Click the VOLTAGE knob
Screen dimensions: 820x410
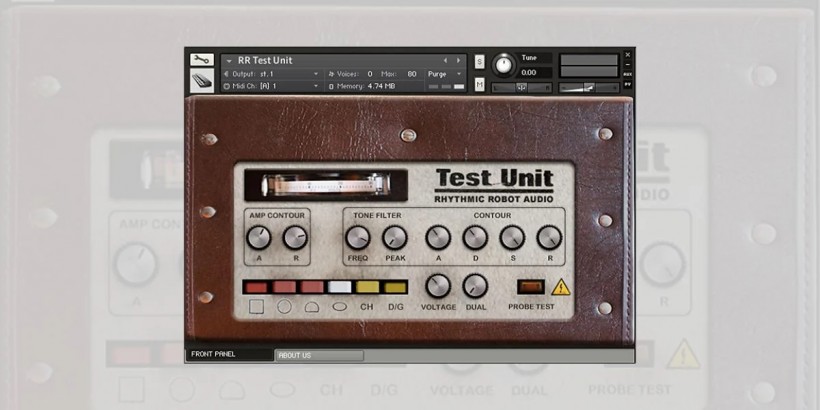(x=437, y=286)
